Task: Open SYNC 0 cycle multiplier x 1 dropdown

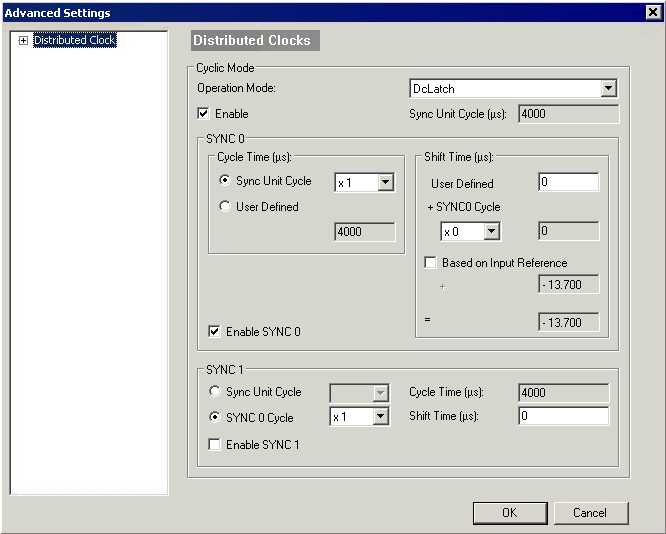Action: click(x=385, y=183)
